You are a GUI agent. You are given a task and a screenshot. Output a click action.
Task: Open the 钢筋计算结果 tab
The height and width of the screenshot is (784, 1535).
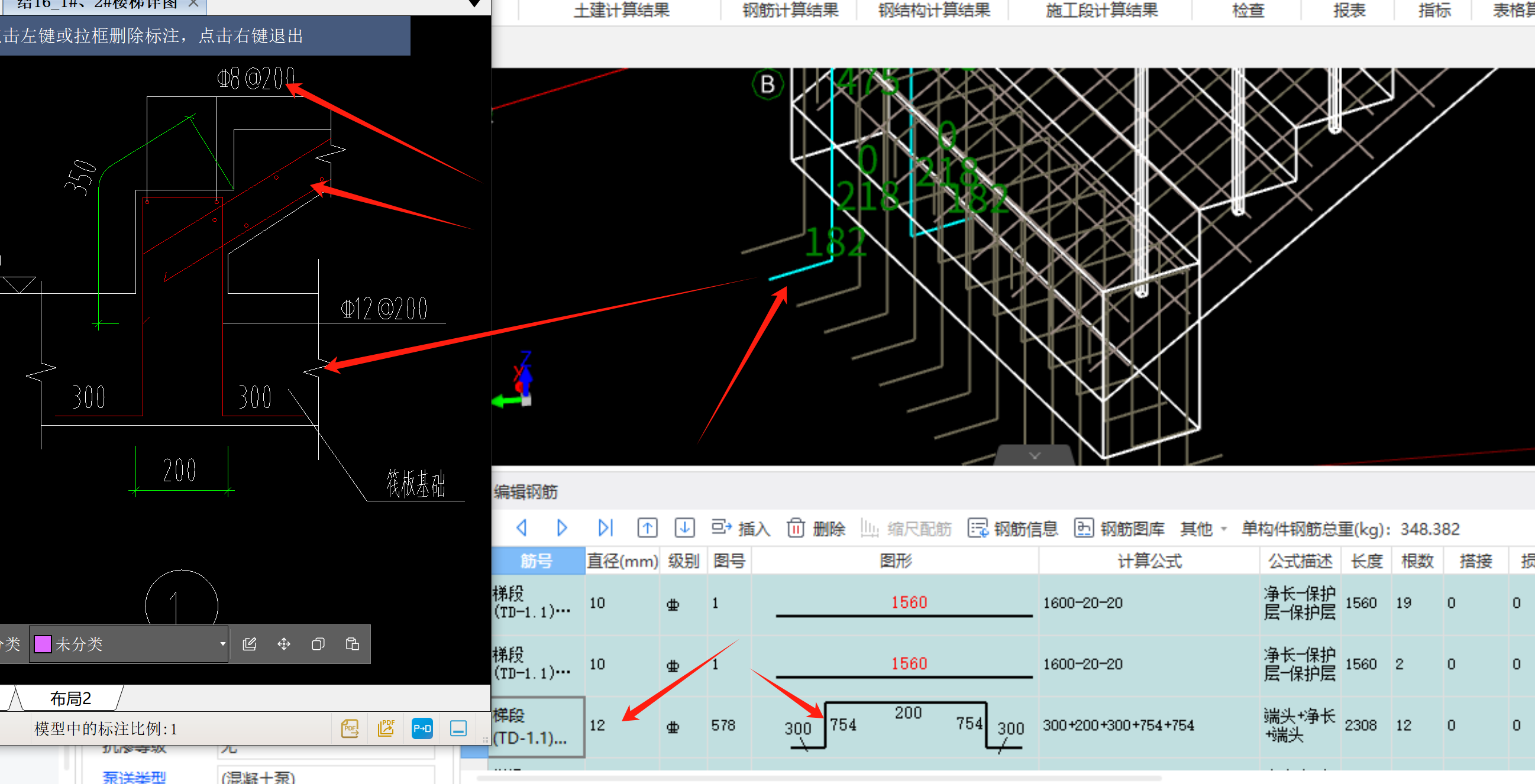pyautogui.click(x=790, y=10)
